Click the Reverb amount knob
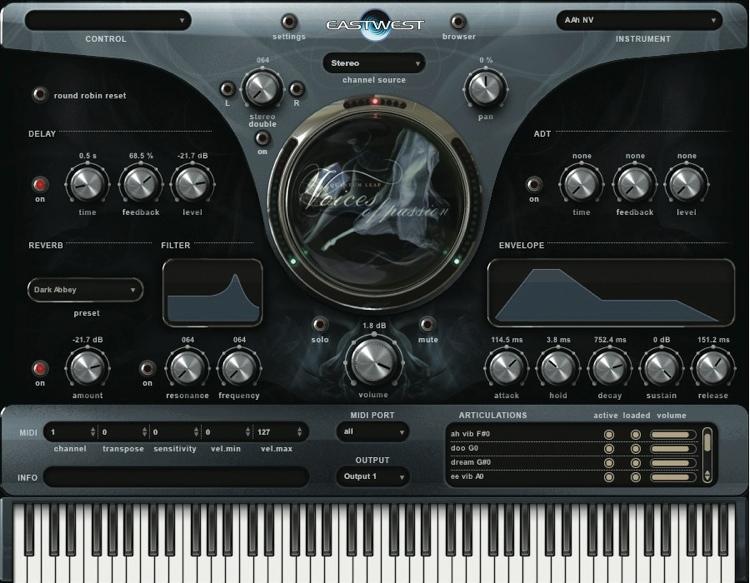The width and height of the screenshot is (750, 583). (x=88, y=368)
